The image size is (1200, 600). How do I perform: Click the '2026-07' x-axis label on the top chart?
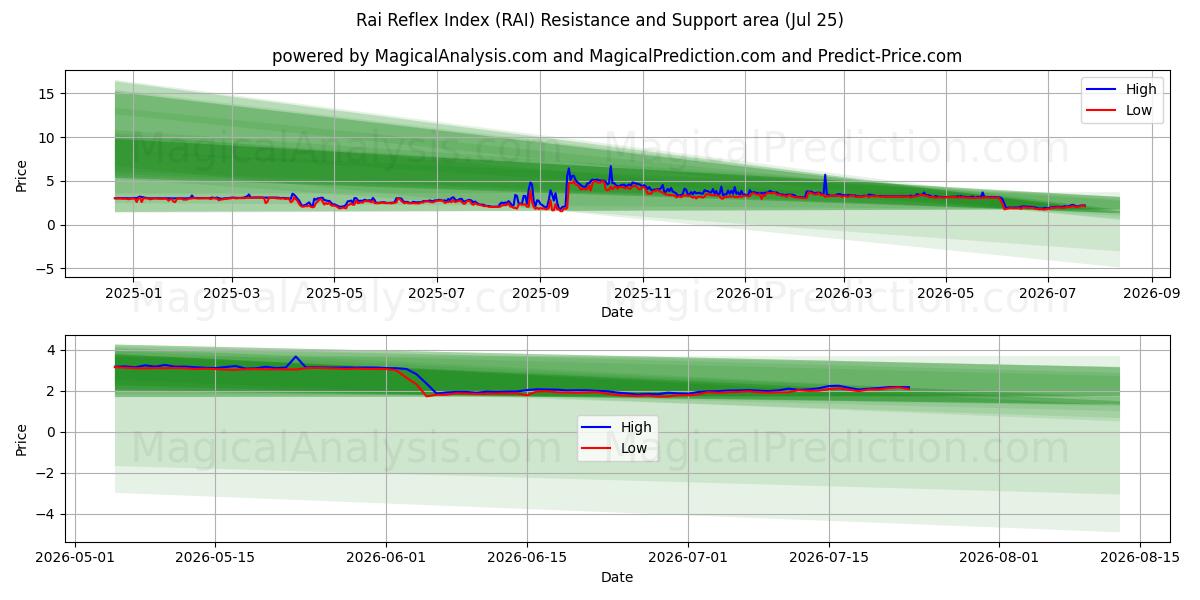(x=1047, y=293)
